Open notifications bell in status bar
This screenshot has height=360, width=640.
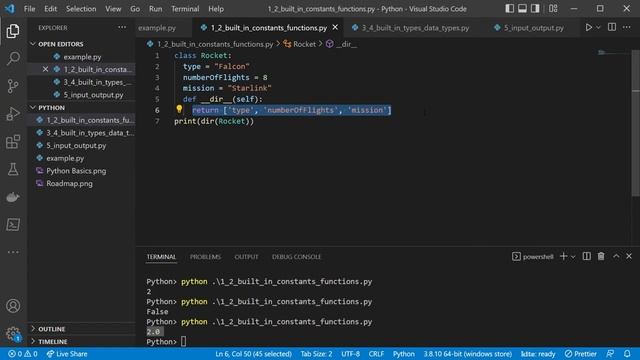627,353
